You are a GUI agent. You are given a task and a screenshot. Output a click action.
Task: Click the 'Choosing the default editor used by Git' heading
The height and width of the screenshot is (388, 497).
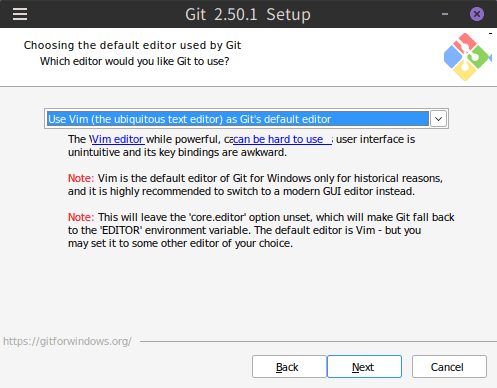(132, 45)
